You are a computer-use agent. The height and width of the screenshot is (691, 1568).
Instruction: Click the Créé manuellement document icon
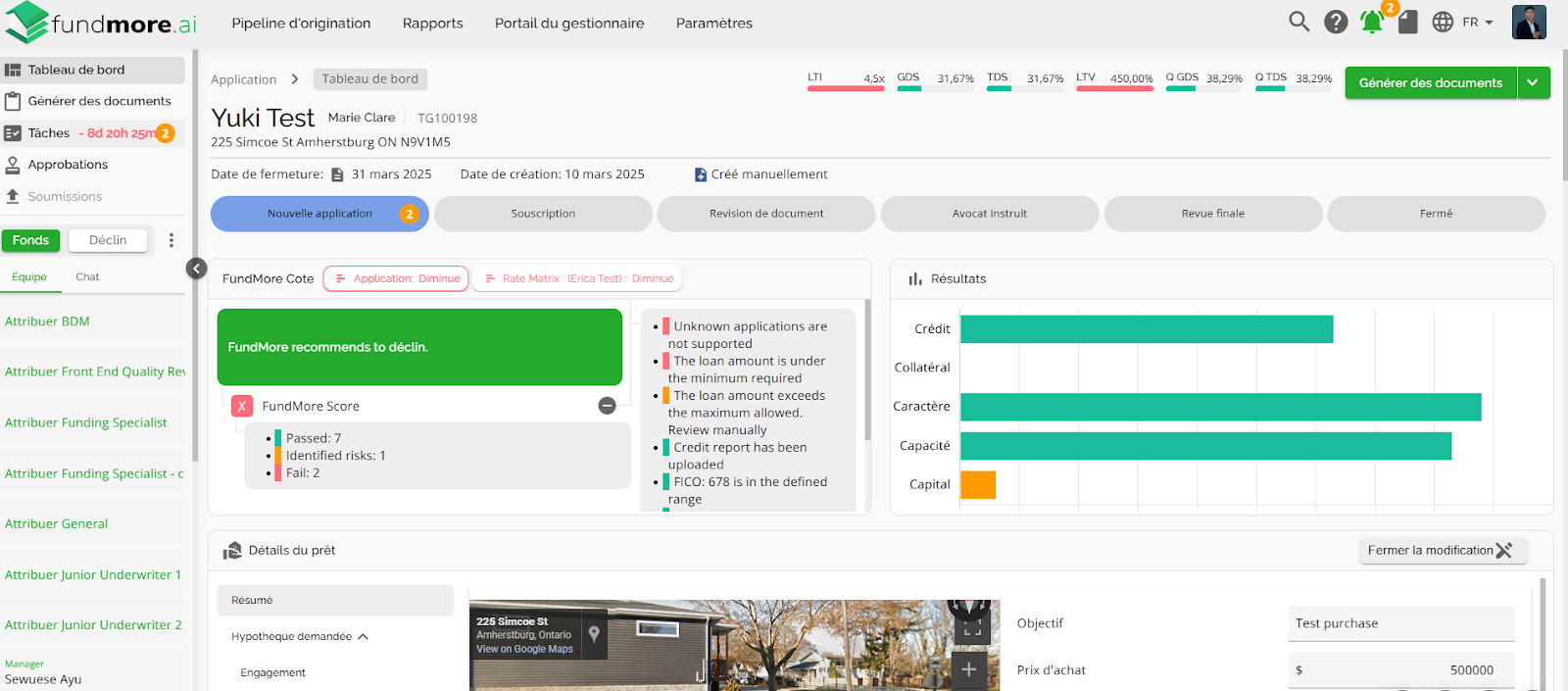coord(701,174)
